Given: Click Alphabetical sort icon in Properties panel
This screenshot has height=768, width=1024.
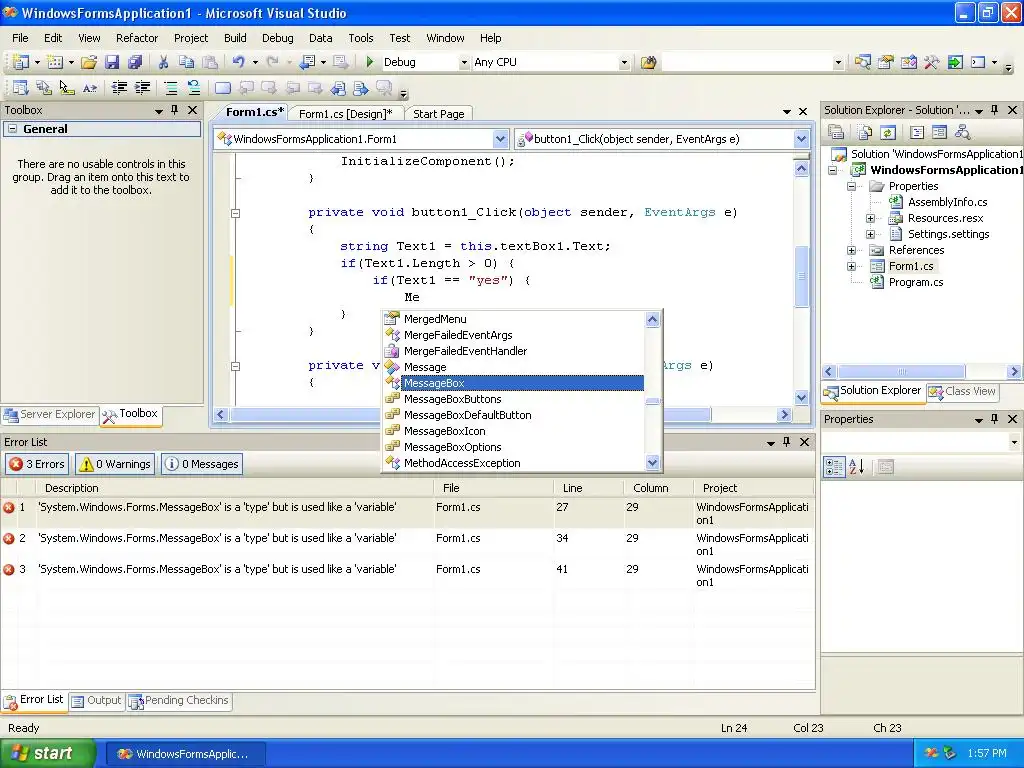Looking at the screenshot, I should (857, 467).
